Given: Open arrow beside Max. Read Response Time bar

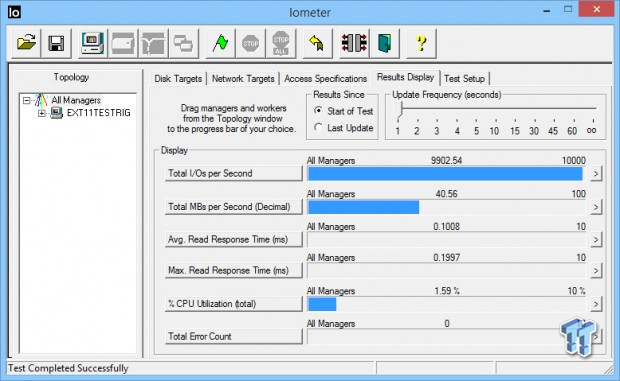Looking at the screenshot, I should (596, 271).
